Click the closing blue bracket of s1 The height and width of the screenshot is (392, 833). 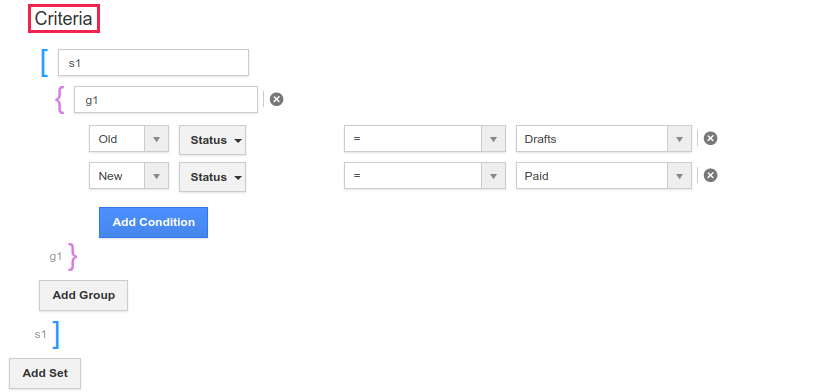(x=56, y=335)
